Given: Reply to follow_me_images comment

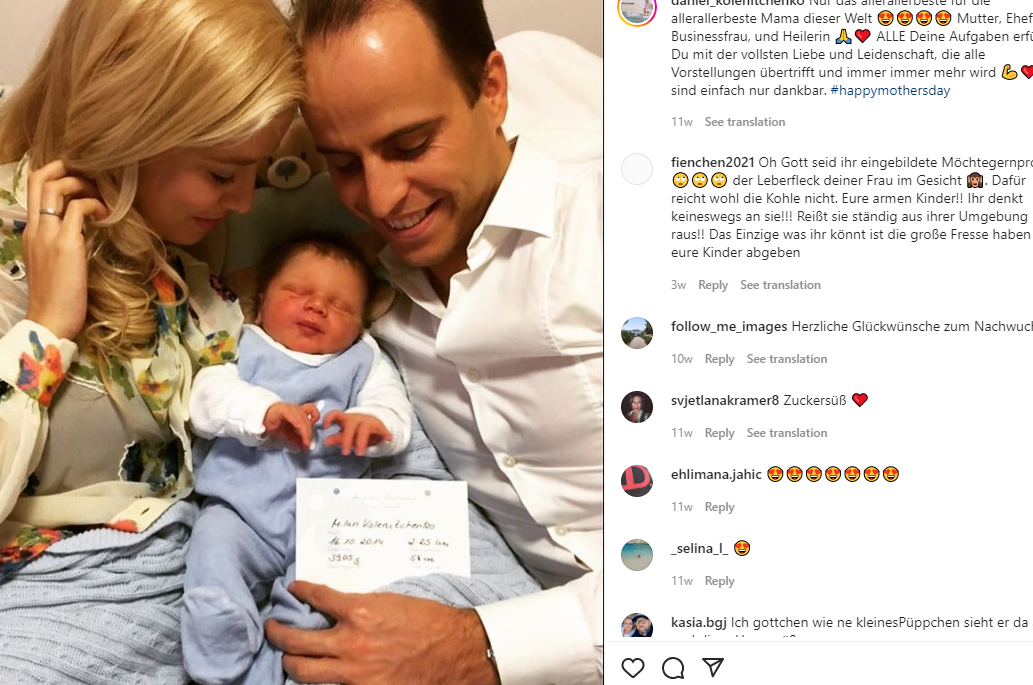Looking at the screenshot, I should pyautogui.click(x=719, y=359).
